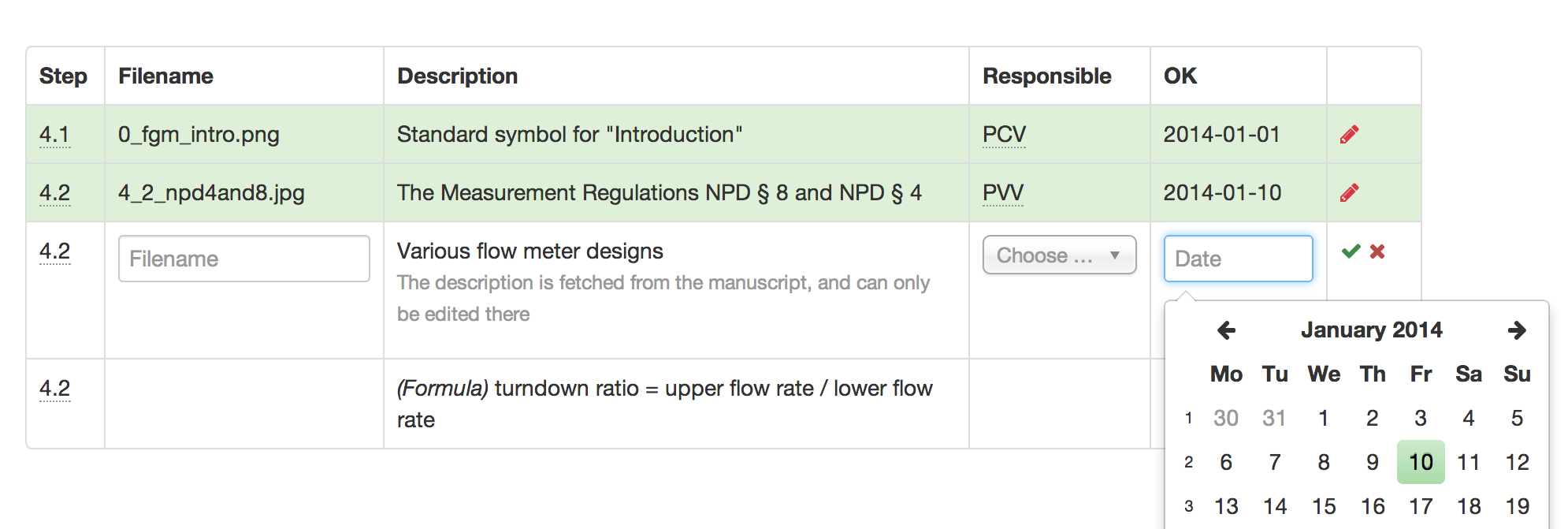Click the step 4.1 label
This screenshot has width=1568, height=529.
click(x=54, y=135)
